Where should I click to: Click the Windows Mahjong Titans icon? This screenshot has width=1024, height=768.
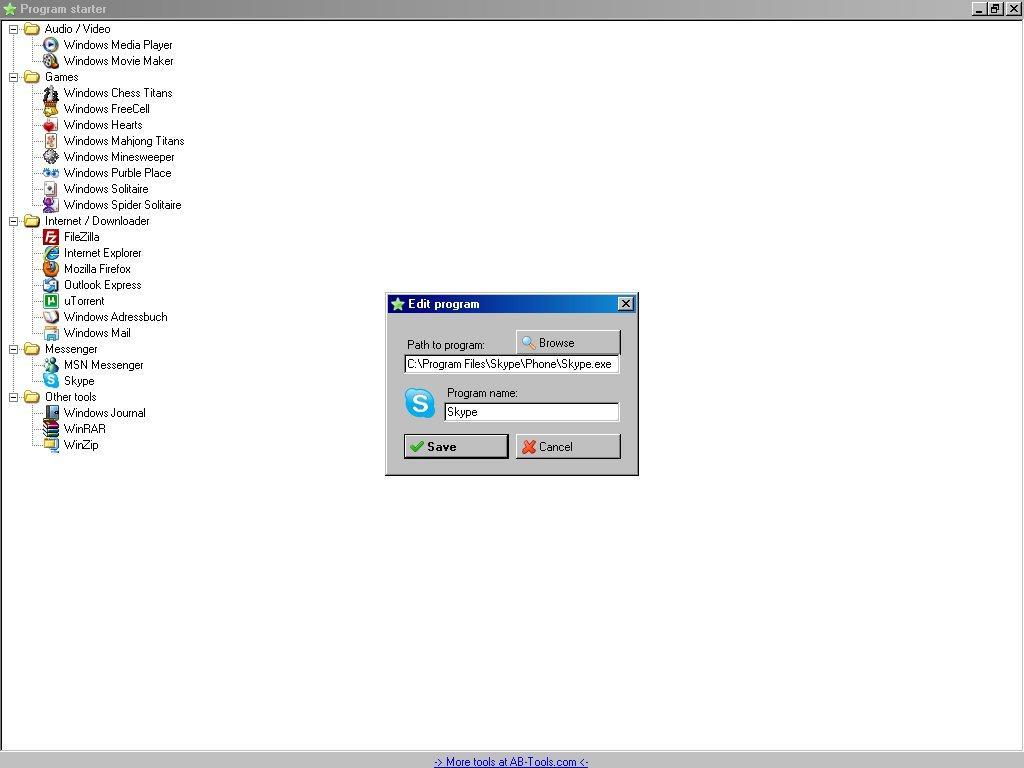51,141
